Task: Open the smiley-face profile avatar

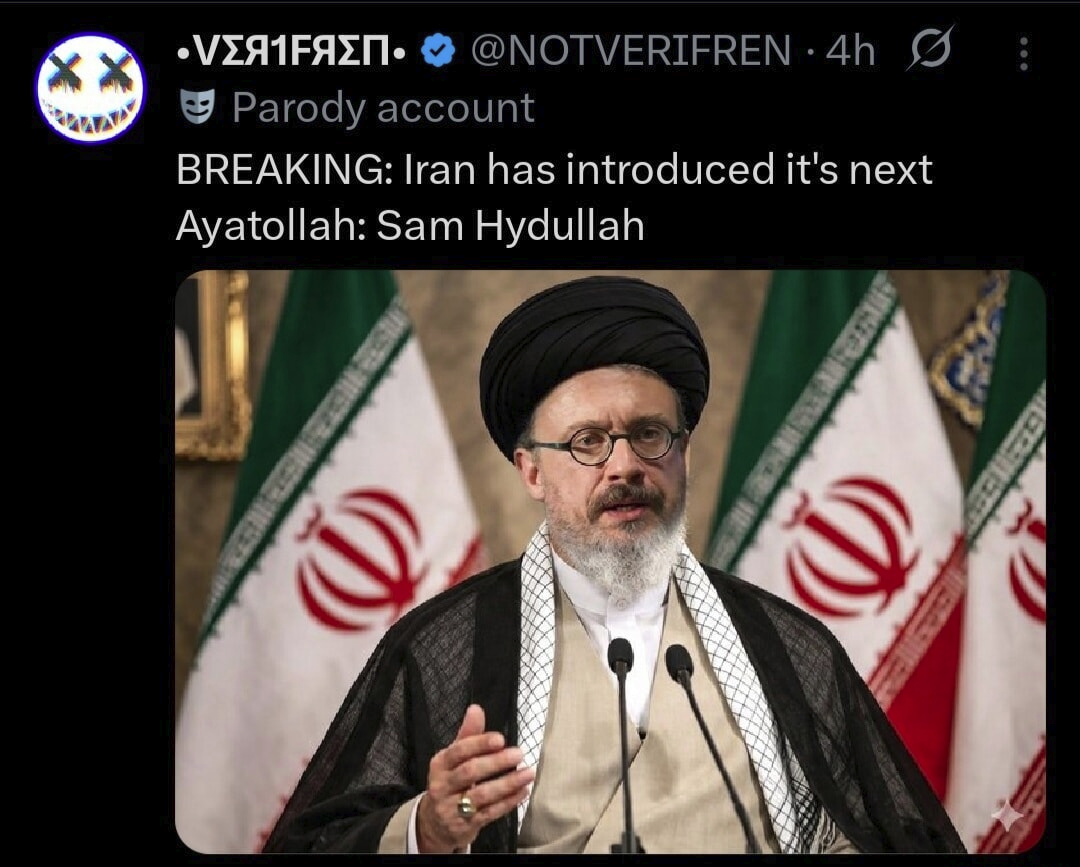Action: 90,88
